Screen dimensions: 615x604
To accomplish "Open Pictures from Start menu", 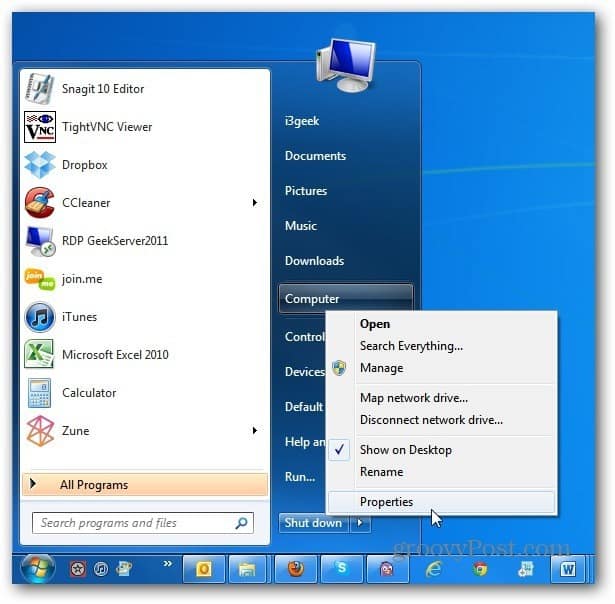I will 306,191.
